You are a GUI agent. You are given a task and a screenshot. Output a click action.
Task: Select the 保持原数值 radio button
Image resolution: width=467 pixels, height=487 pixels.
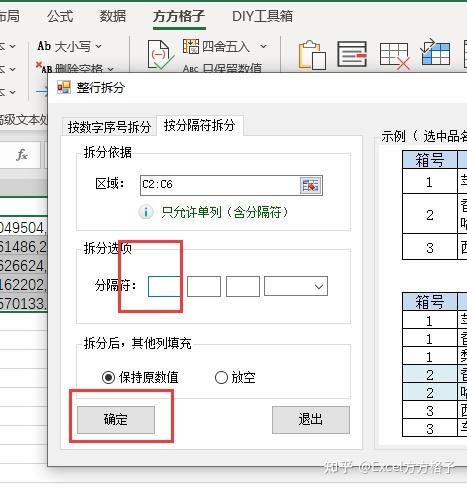coord(108,378)
